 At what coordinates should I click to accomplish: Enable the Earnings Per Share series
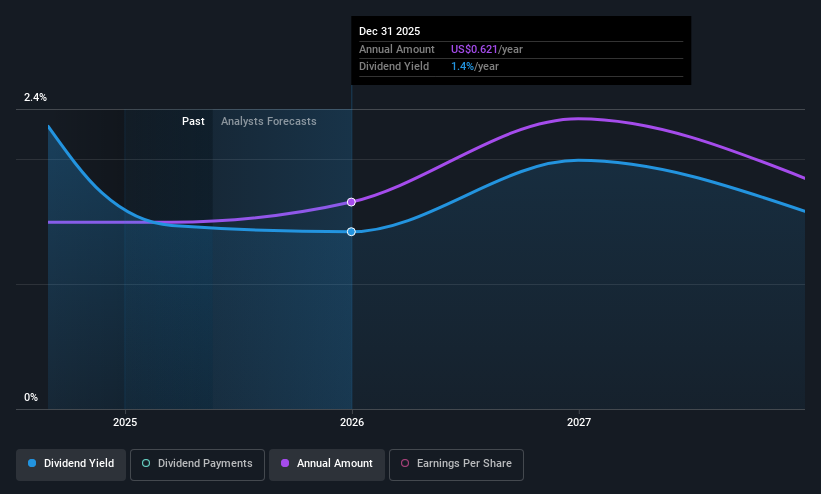(x=456, y=464)
